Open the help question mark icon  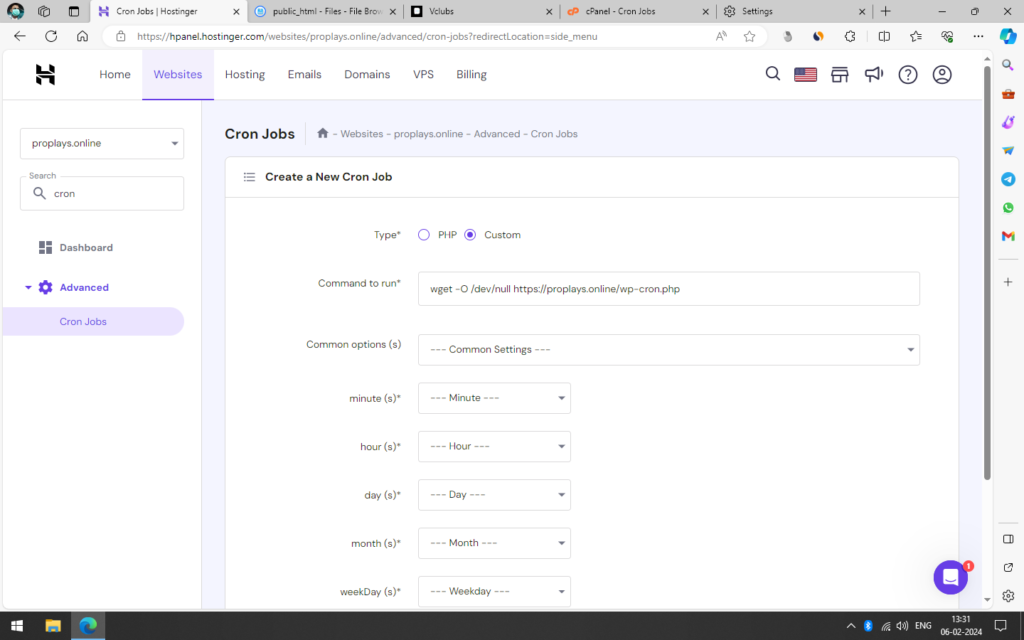[908, 75]
